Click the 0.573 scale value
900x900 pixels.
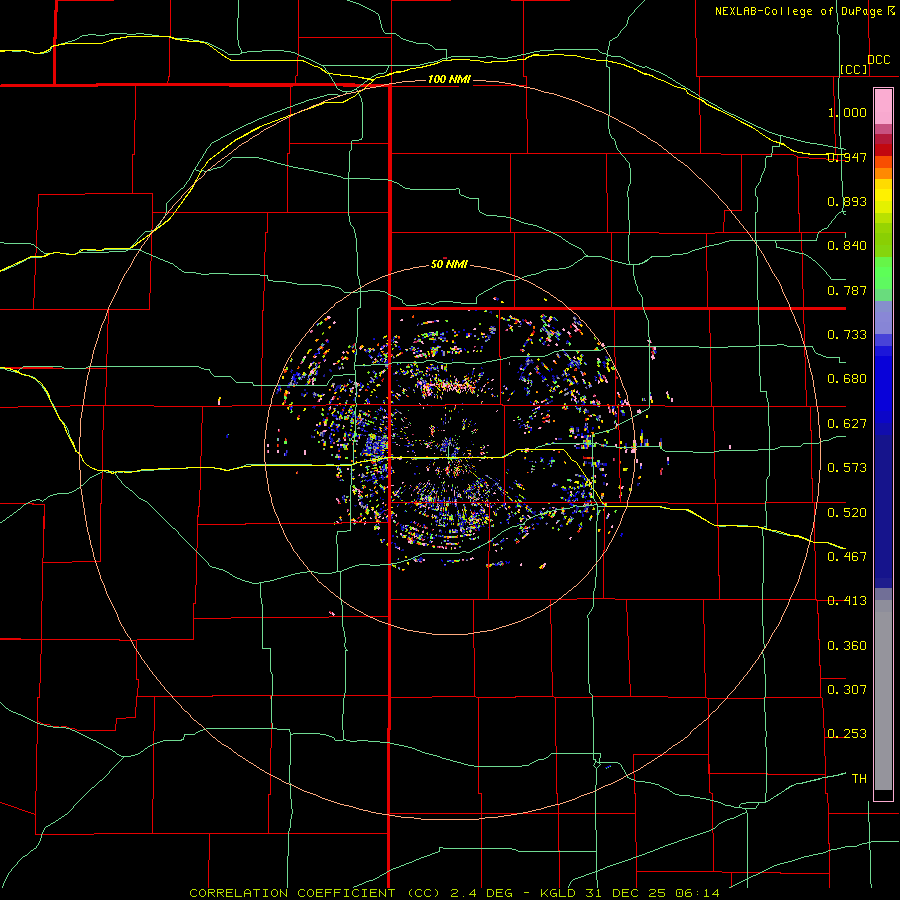click(x=847, y=468)
